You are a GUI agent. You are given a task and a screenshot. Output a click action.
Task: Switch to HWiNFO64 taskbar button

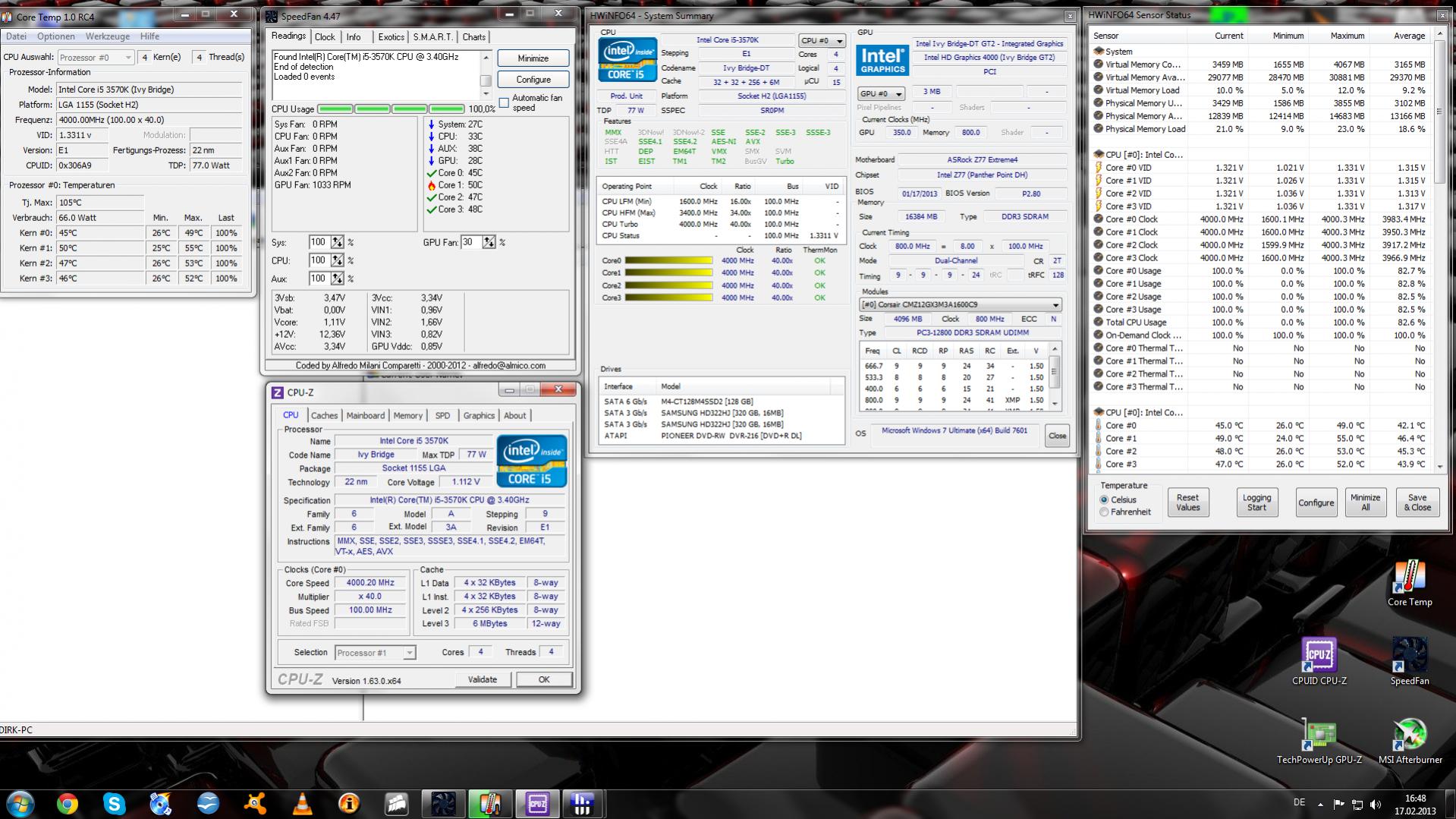pos(583,803)
